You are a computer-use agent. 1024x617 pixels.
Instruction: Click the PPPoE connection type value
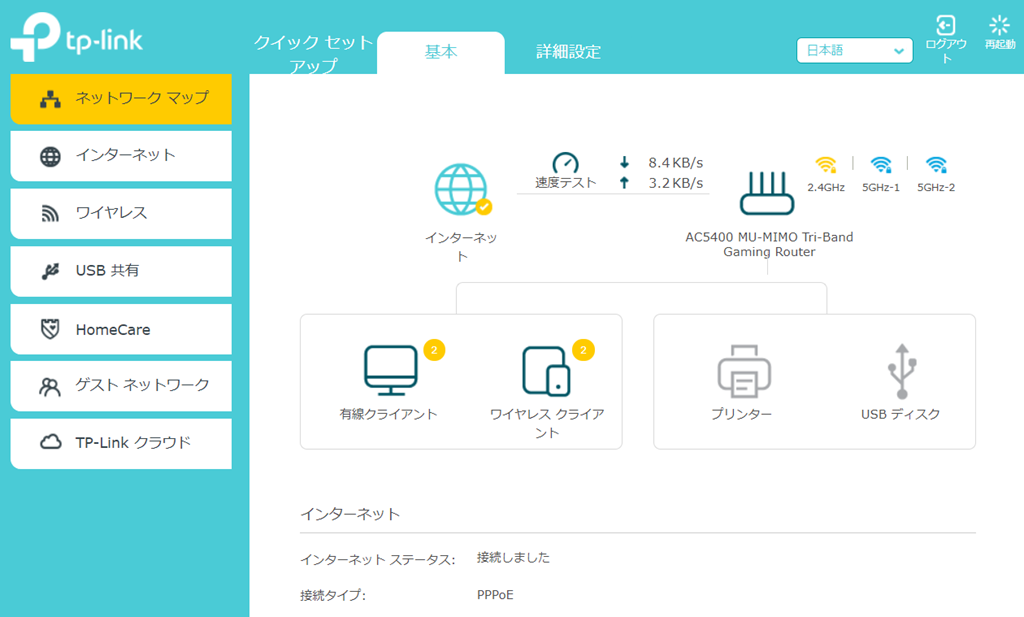(x=495, y=595)
